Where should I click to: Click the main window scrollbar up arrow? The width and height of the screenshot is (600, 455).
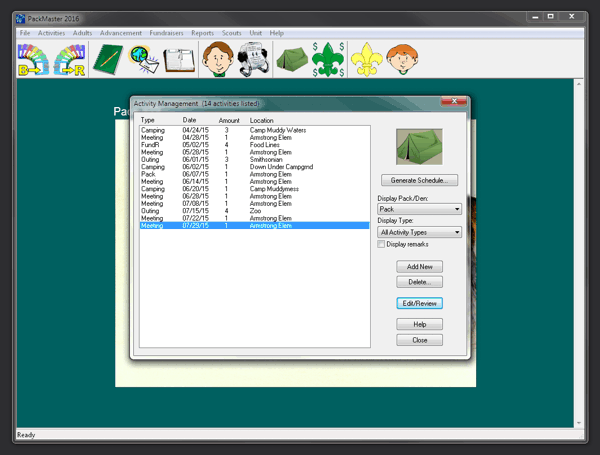click(x=579, y=84)
